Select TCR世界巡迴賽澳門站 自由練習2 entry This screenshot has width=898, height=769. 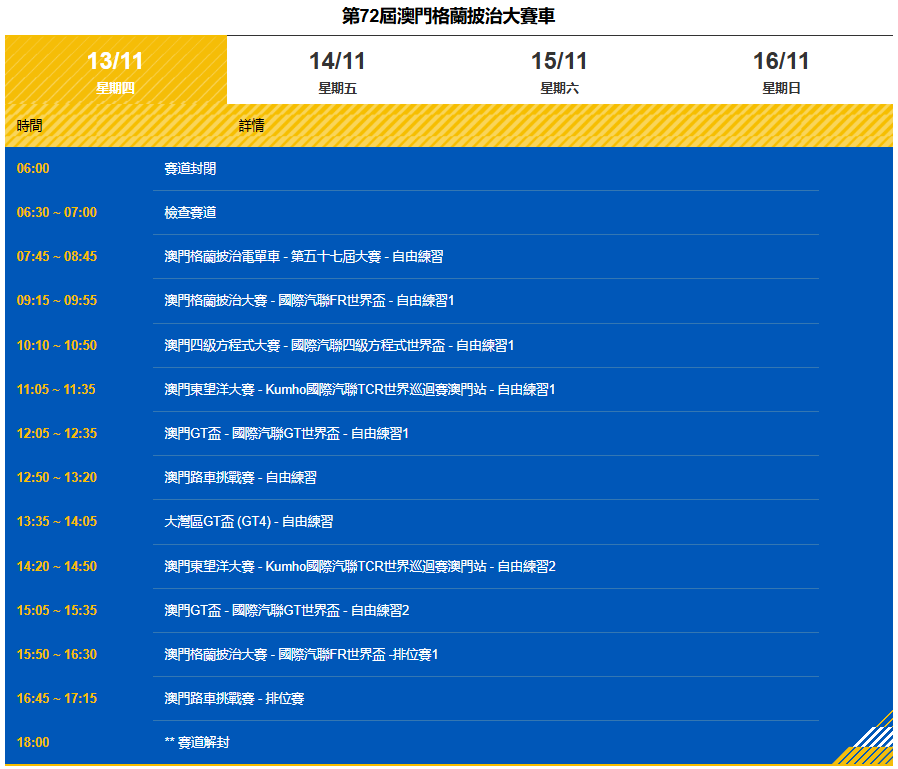(359, 567)
